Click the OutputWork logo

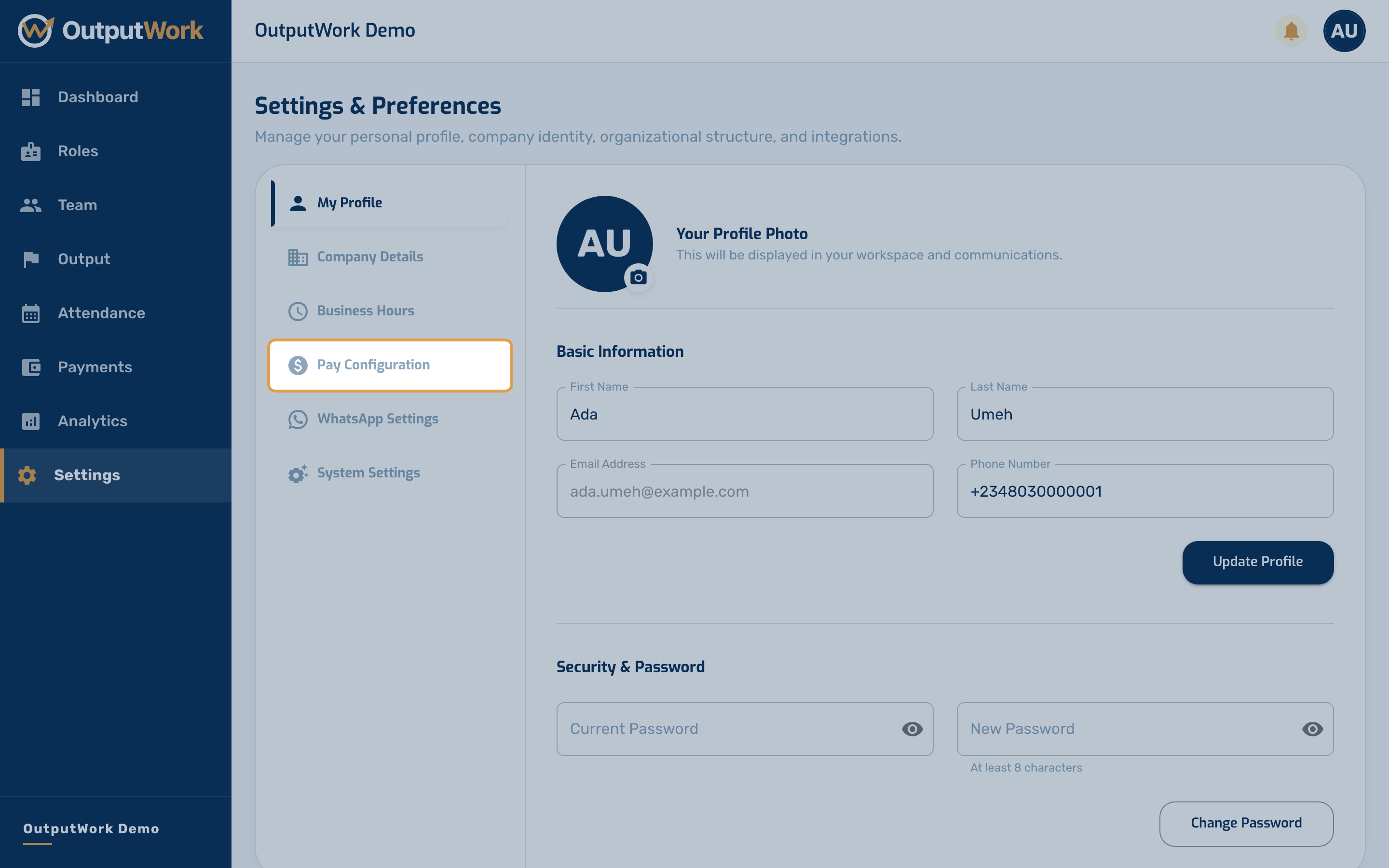click(x=110, y=30)
